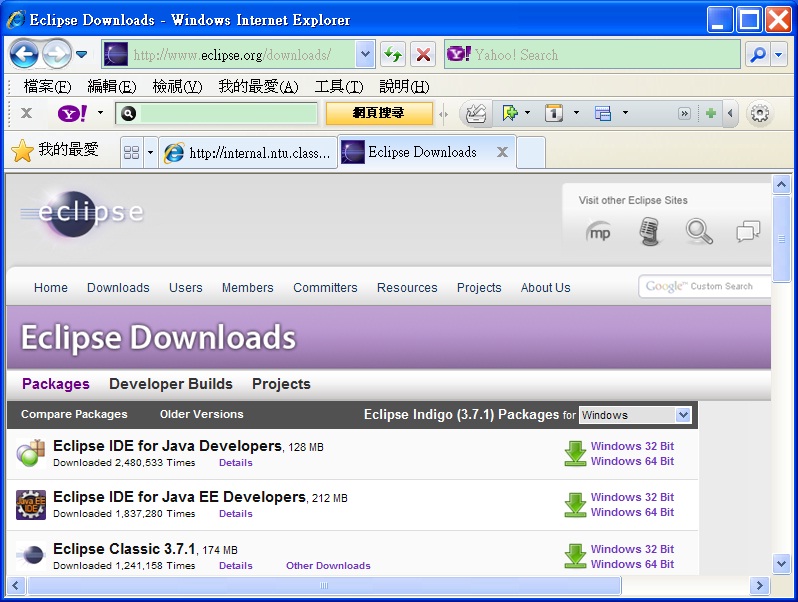Image resolution: width=798 pixels, height=602 pixels.
Task: Switch to internal.ntu.class tab
Action: click(x=248, y=152)
